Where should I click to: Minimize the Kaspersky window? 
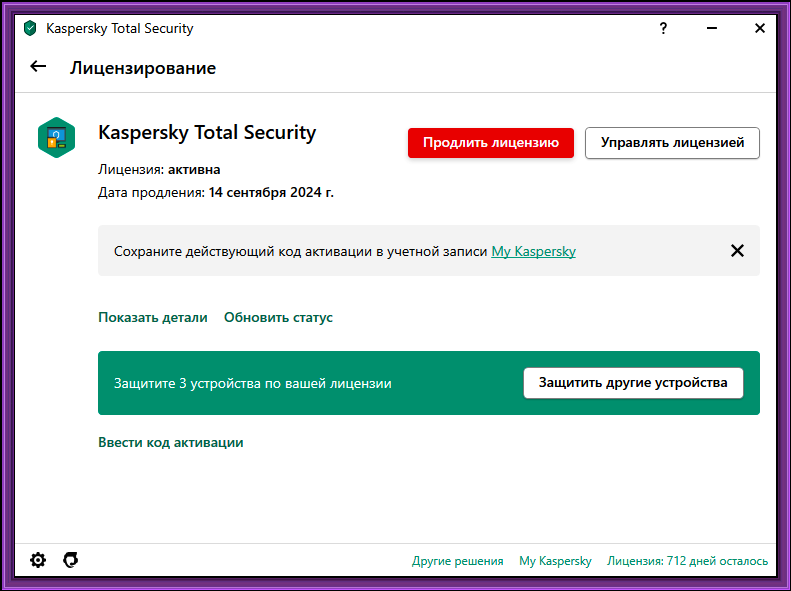(x=712, y=28)
